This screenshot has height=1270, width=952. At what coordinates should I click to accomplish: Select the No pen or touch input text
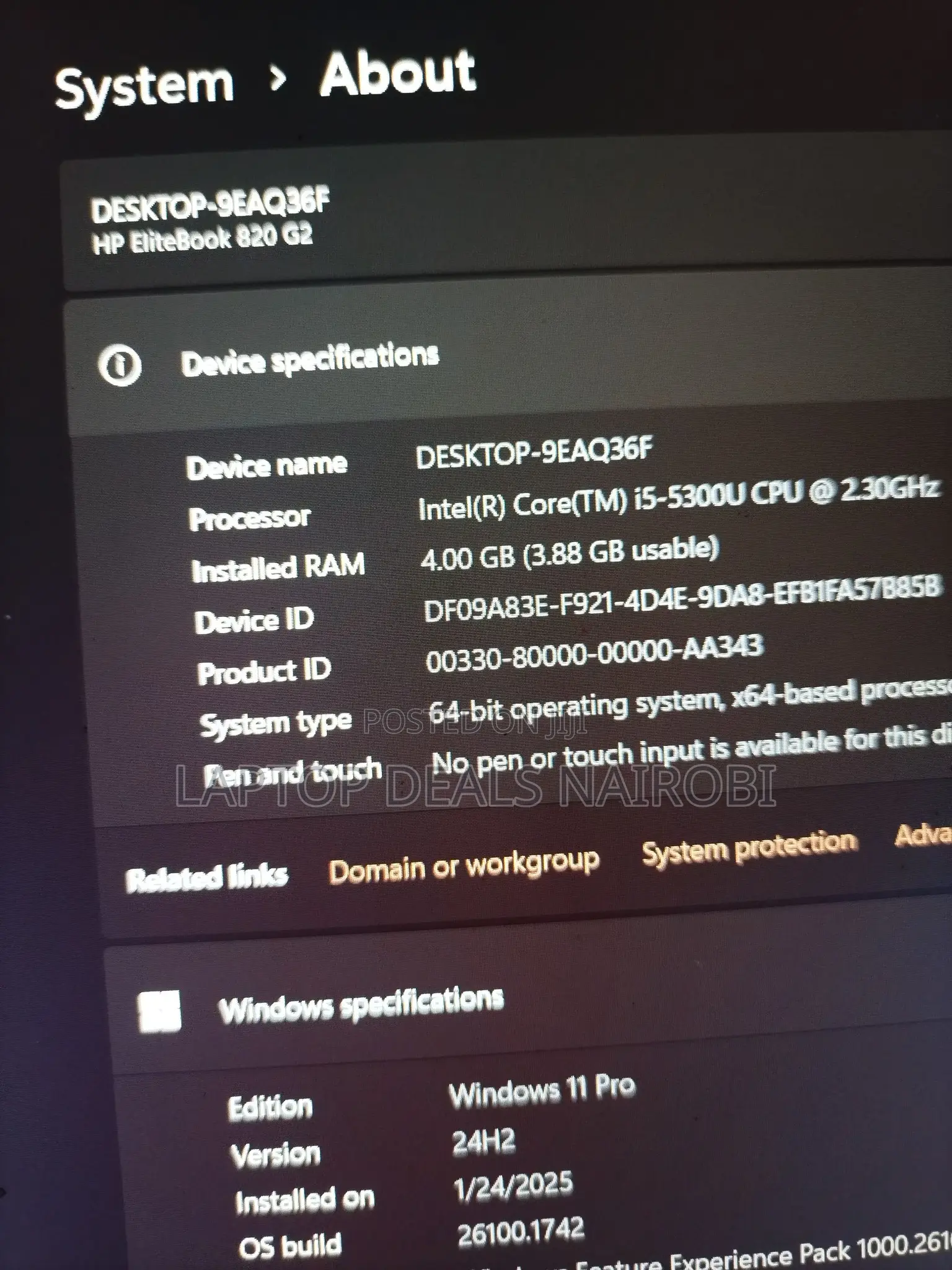692,750
